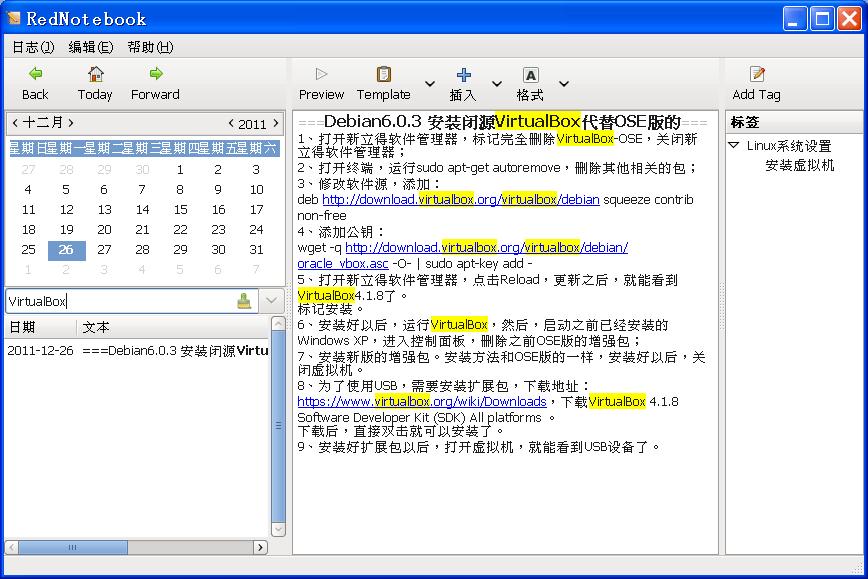Go to the previous month arrow

(x=15, y=122)
